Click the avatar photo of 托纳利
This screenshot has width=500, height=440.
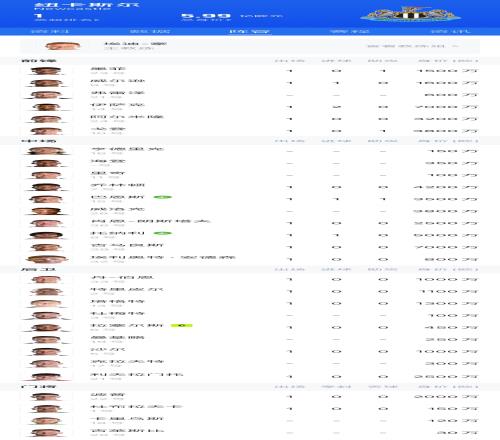tap(46, 235)
